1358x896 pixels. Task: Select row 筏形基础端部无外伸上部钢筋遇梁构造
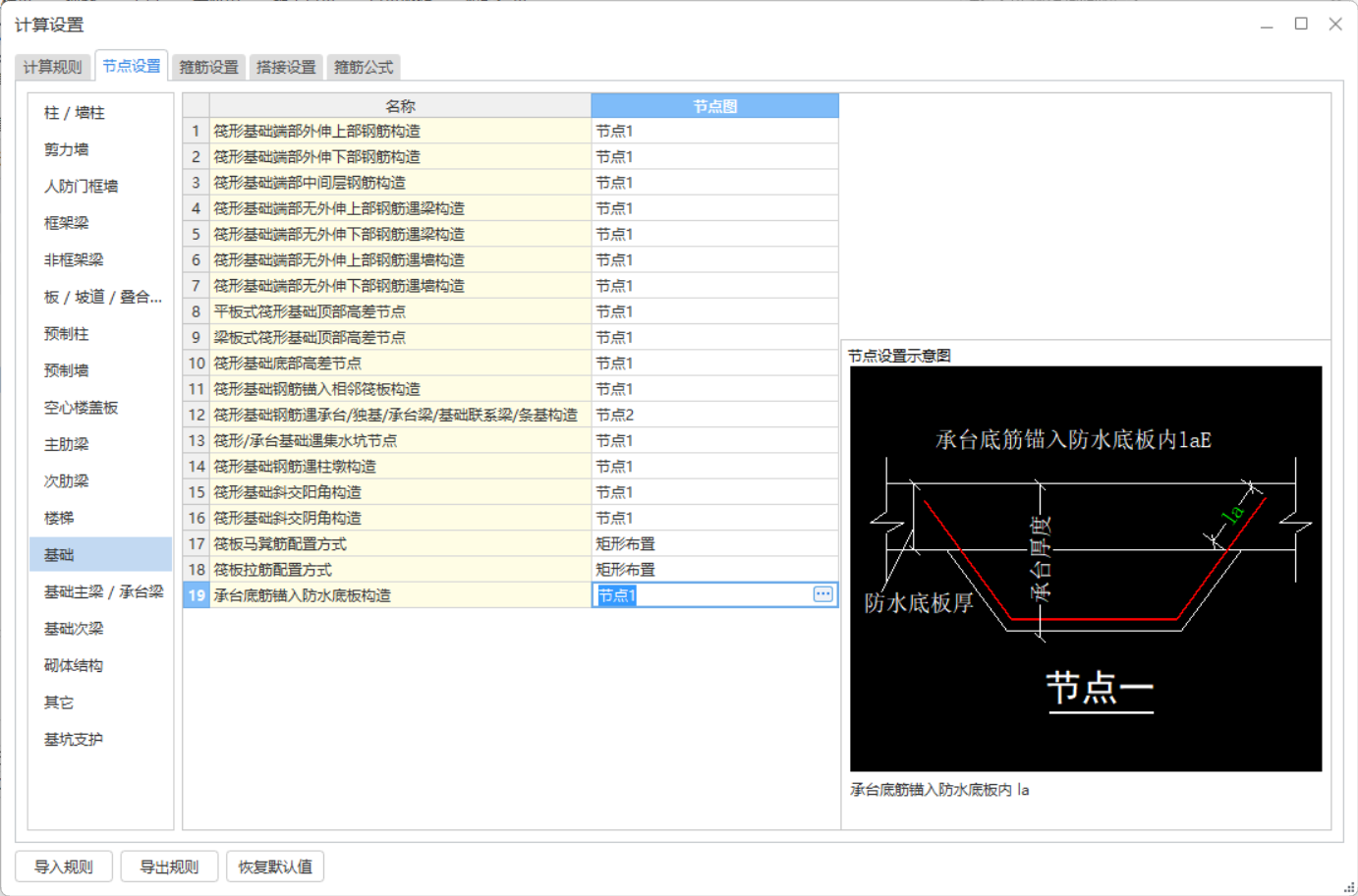[400, 208]
